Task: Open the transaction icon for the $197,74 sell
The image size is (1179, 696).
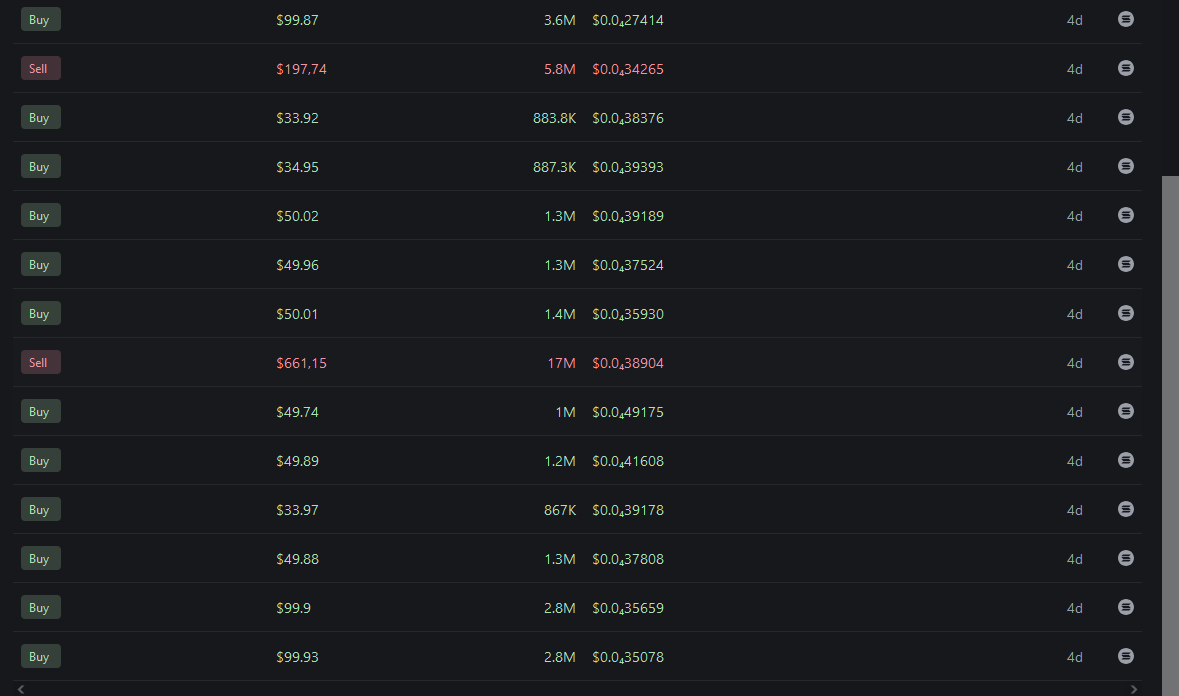Action: (1126, 68)
